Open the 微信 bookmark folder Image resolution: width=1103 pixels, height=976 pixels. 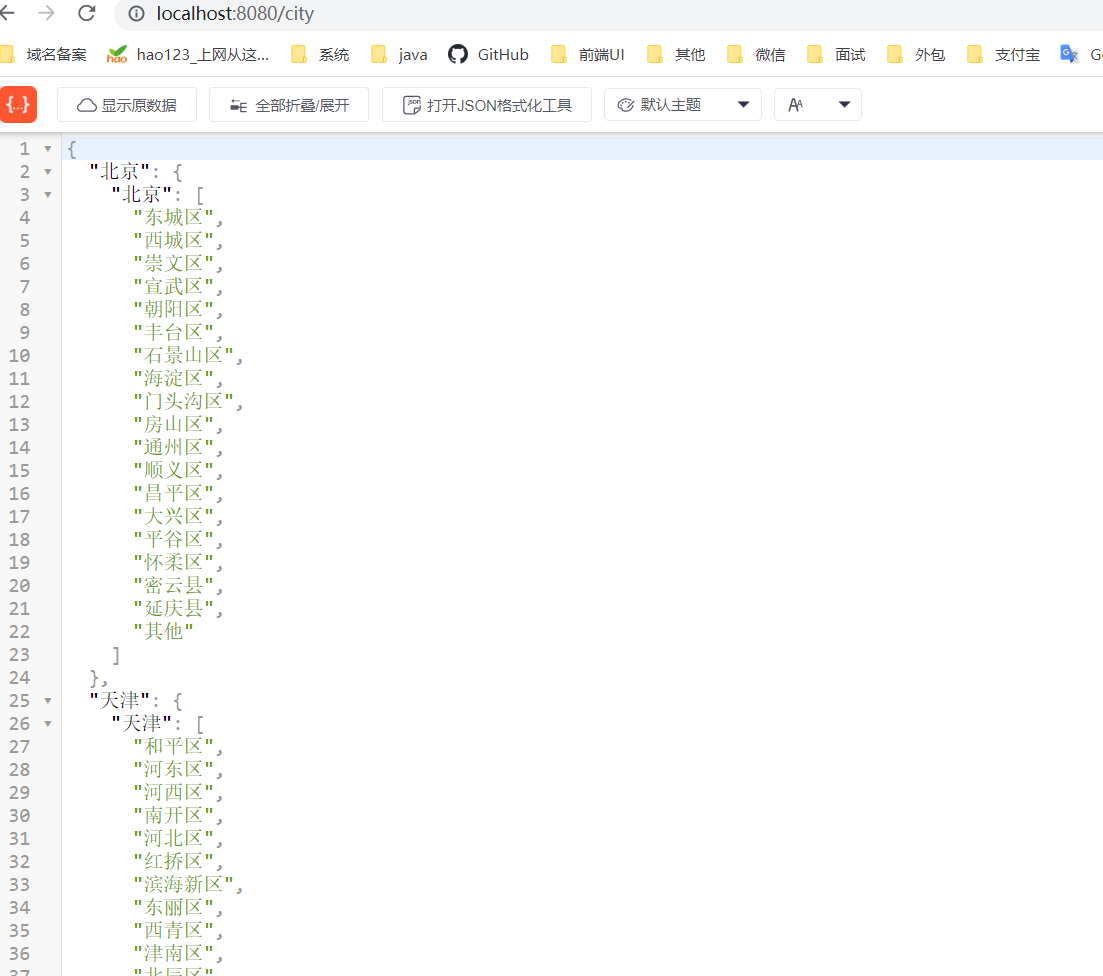756,54
